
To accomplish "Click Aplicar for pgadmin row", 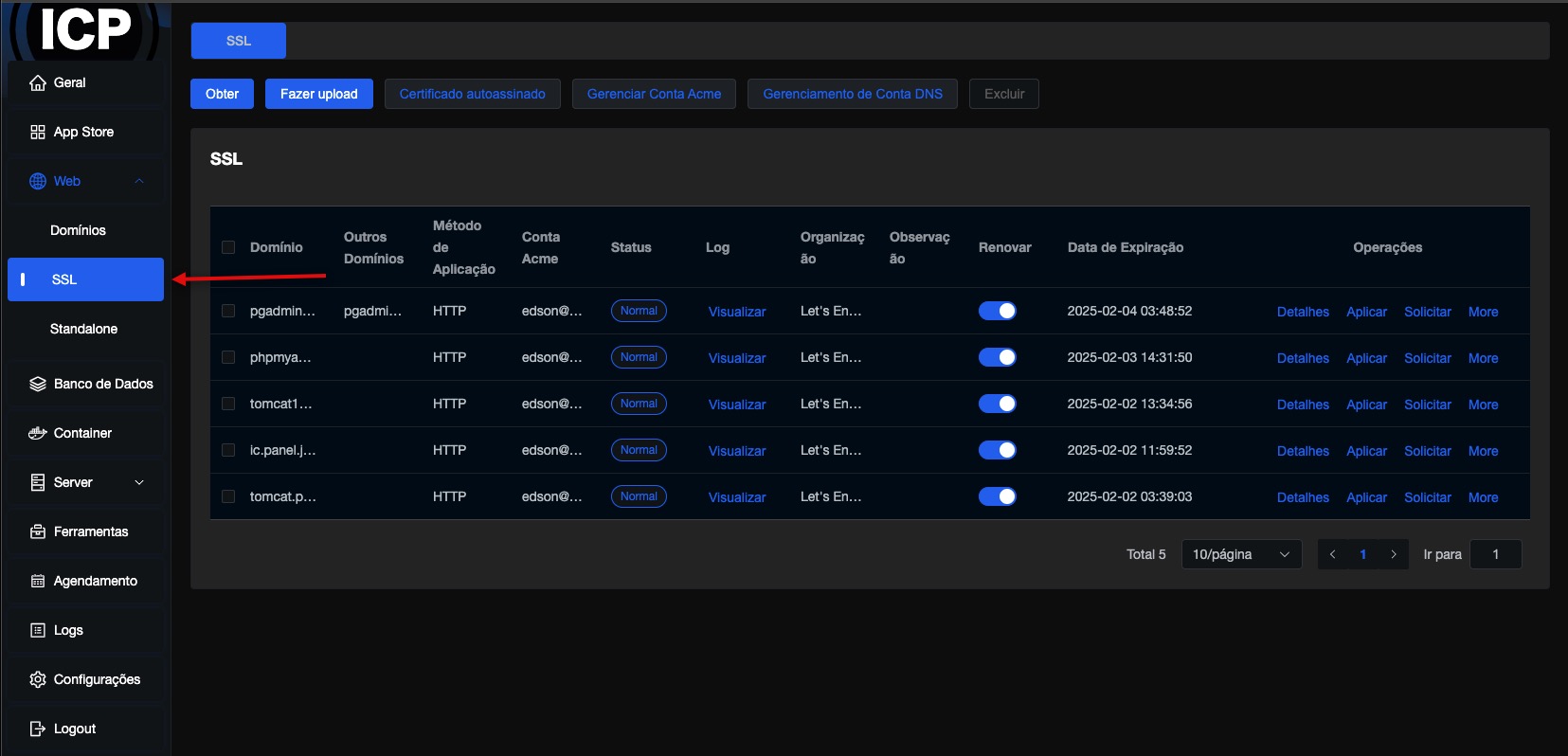I will point(1366,312).
